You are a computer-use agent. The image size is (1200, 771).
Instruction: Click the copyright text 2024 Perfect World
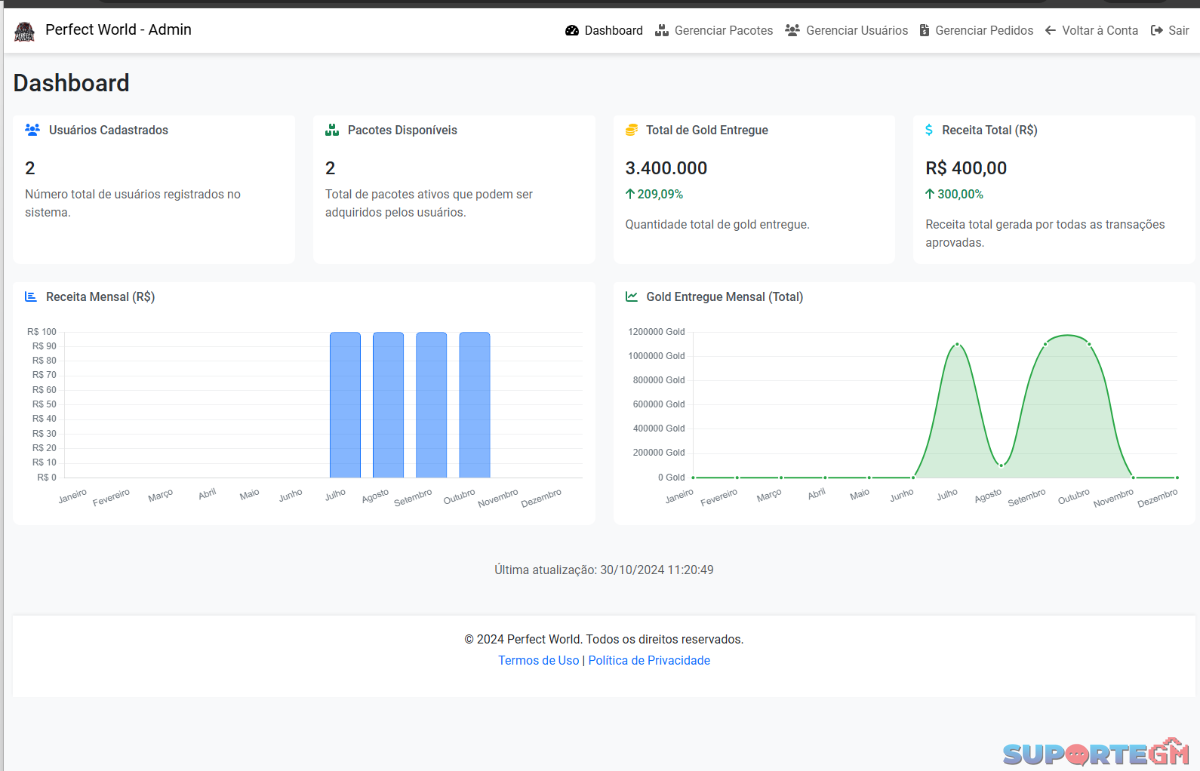pyautogui.click(x=604, y=640)
